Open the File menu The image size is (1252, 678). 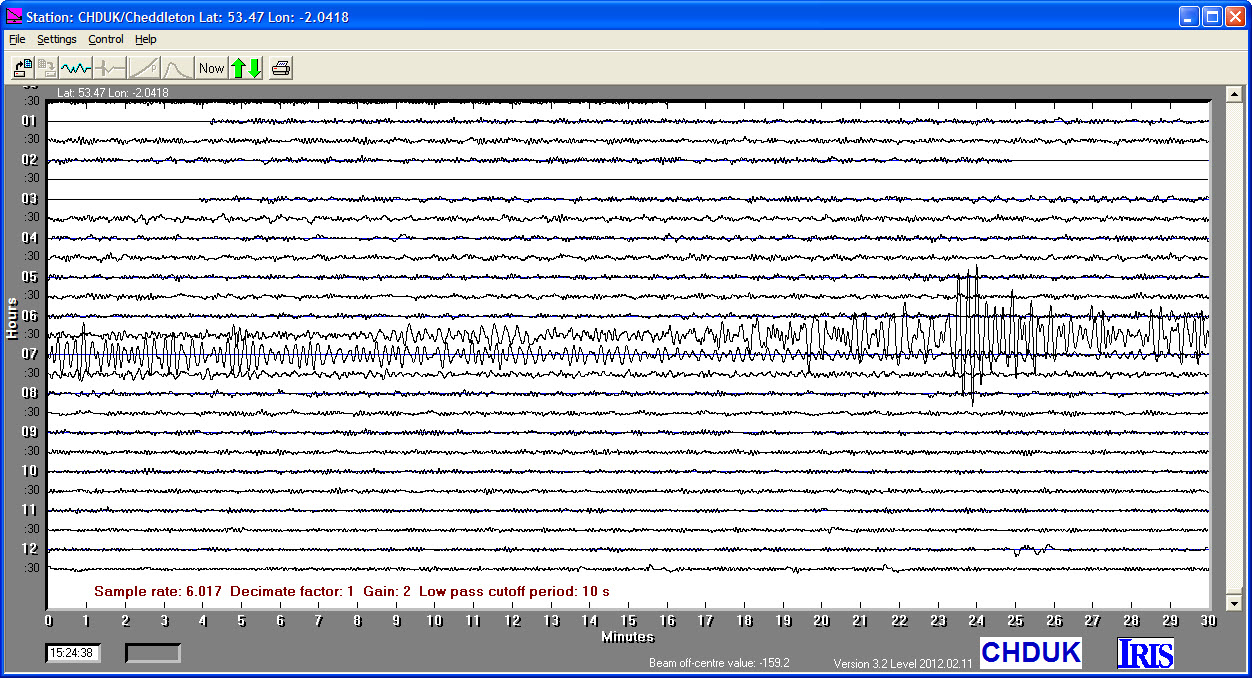[x=17, y=39]
